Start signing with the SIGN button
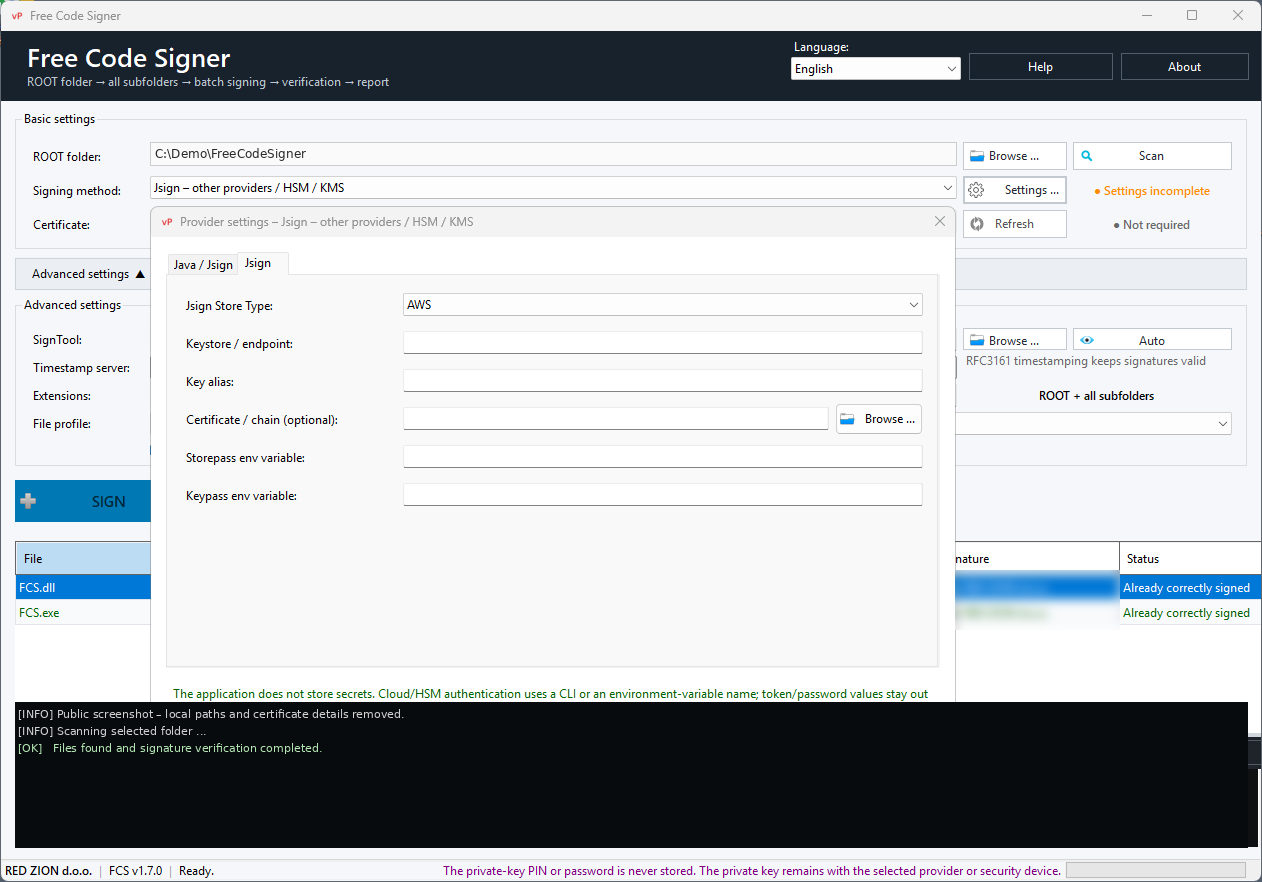Screen dimensions: 1262x882 tap(83, 501)
